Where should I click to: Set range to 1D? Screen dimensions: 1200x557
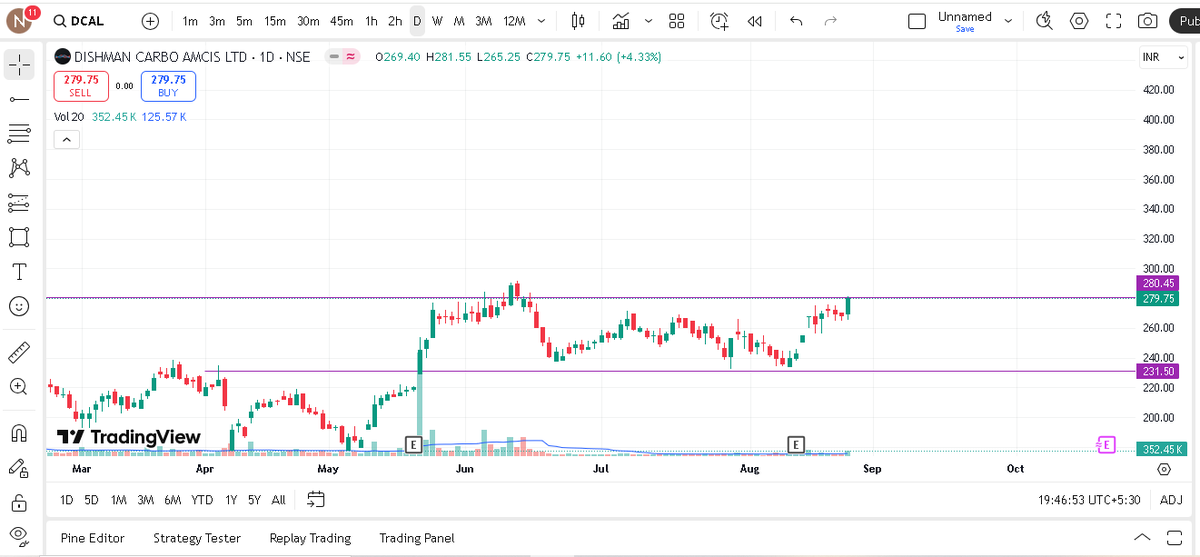tap(67, 500)
